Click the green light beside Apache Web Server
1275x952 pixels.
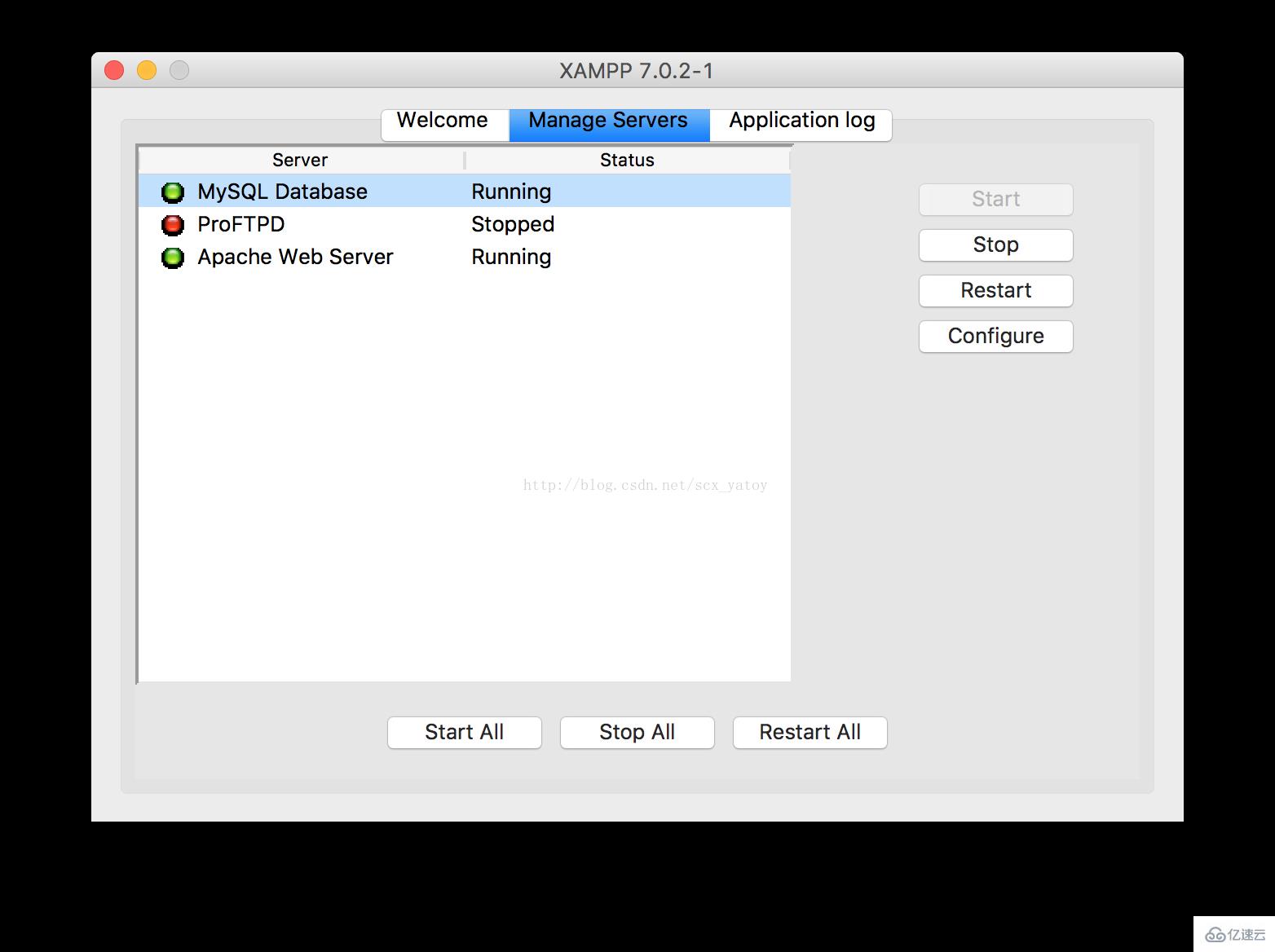173,258
